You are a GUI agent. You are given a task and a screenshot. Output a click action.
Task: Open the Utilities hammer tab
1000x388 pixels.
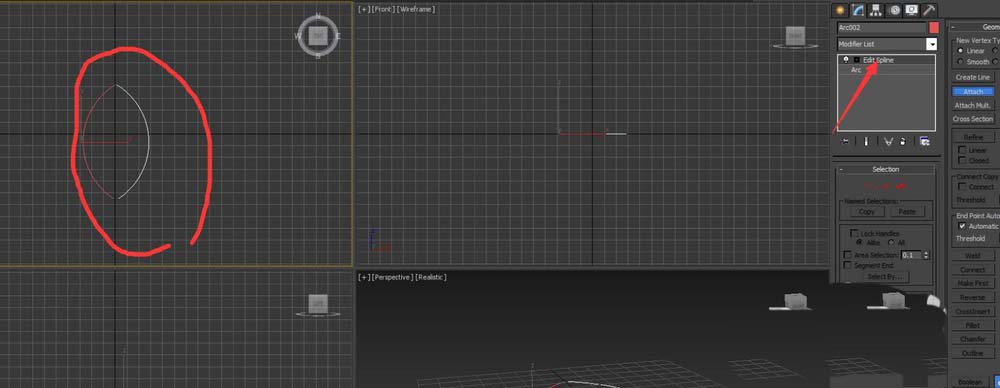pos(929,10)
